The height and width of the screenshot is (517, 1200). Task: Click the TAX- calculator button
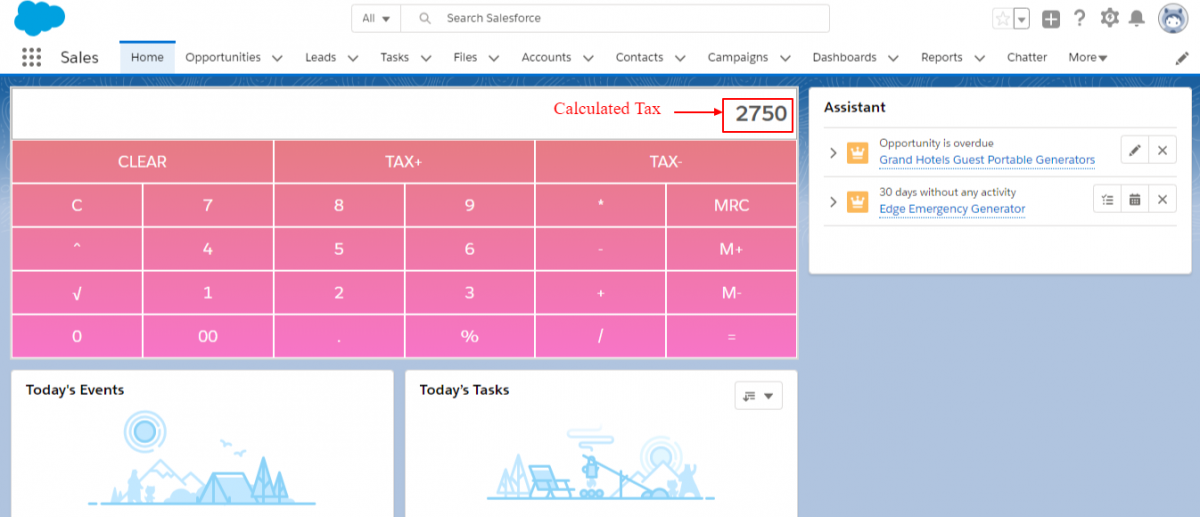pyautogui.click(x=666, y=161)
